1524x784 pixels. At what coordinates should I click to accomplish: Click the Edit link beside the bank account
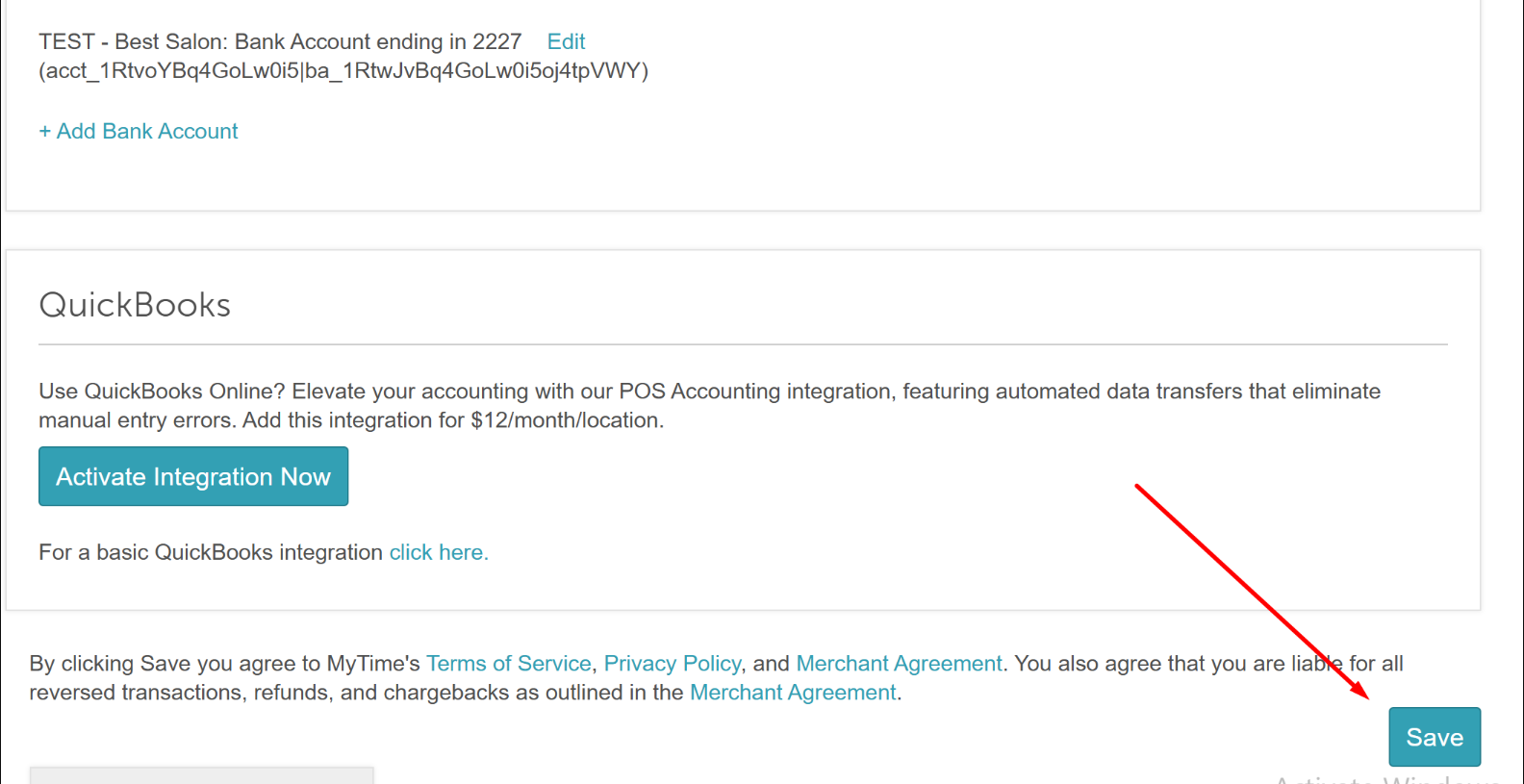[566, 41]
